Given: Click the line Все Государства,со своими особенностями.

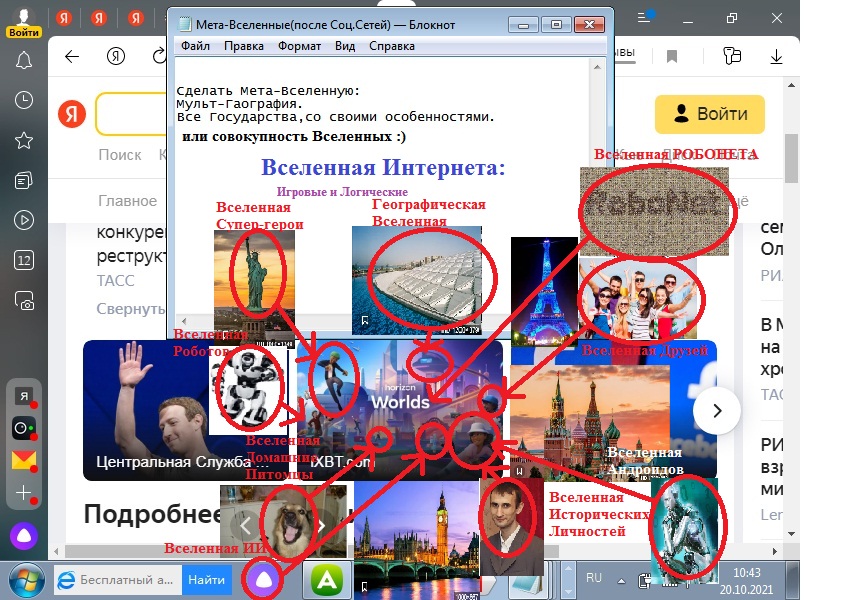Looking at the screenshot, I should coord(335,116).
